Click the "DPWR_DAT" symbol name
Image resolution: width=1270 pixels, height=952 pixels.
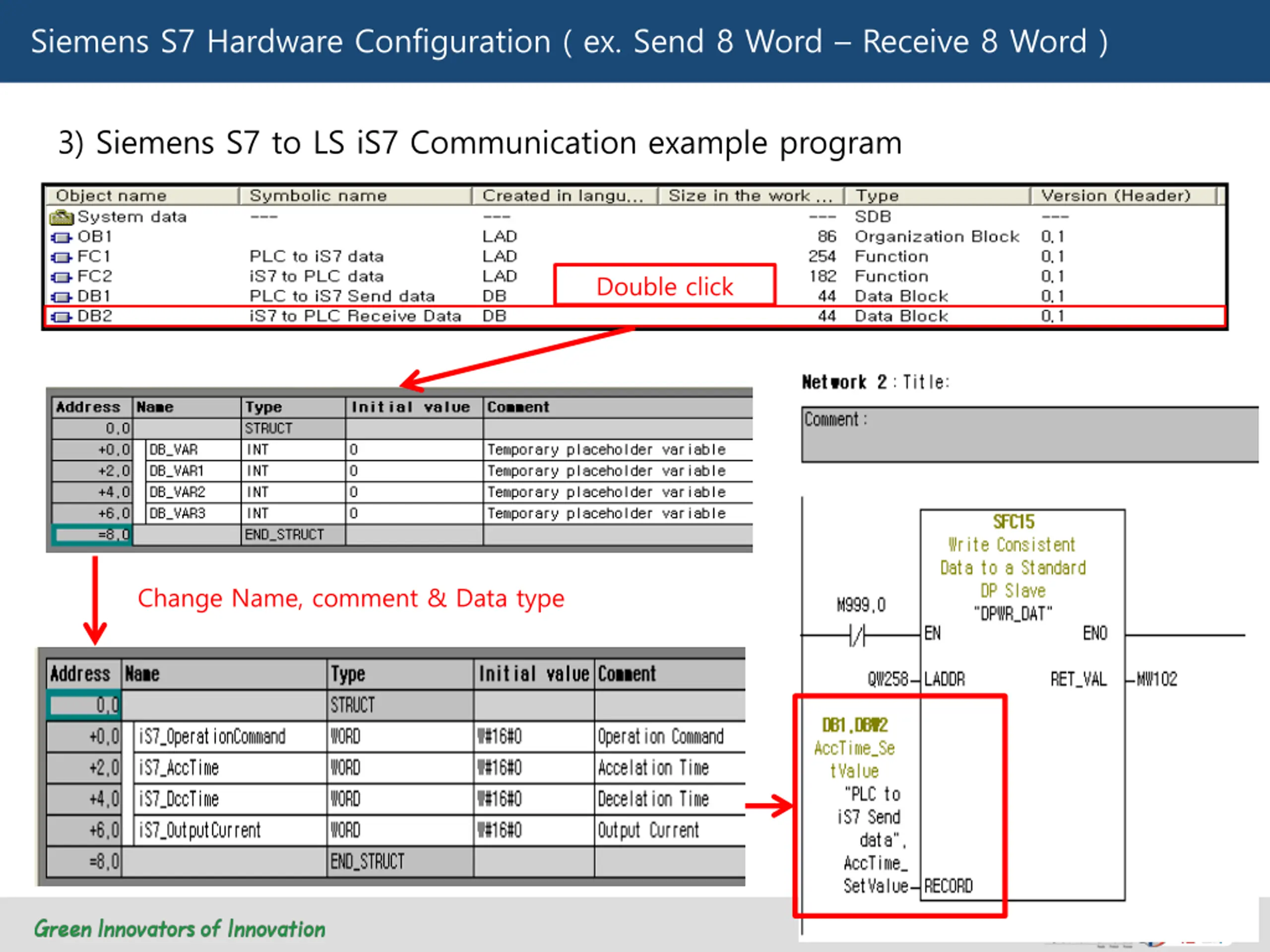[1014, 614]
